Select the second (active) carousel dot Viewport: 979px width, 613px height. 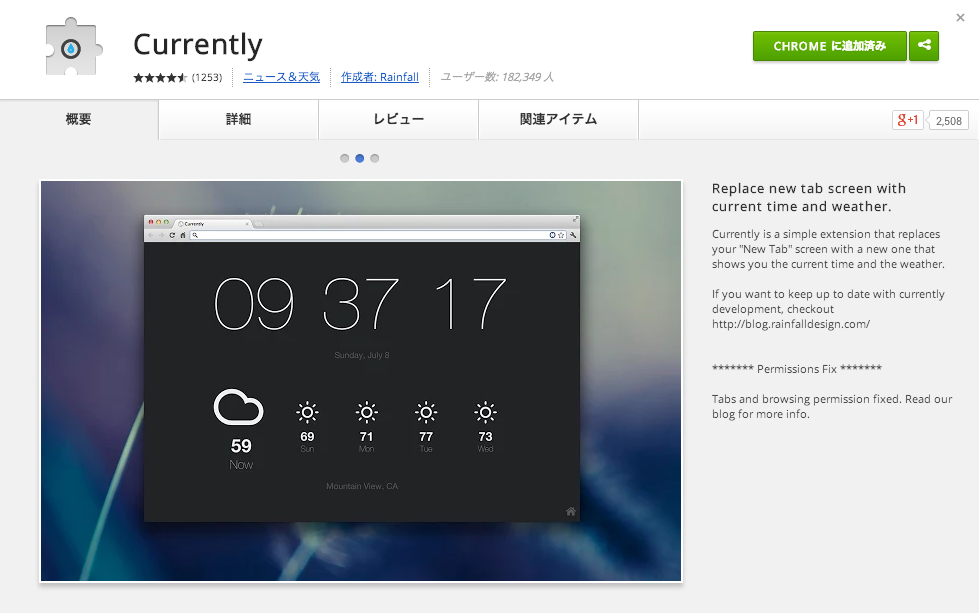pyautogui.click(x=360, y=159)
